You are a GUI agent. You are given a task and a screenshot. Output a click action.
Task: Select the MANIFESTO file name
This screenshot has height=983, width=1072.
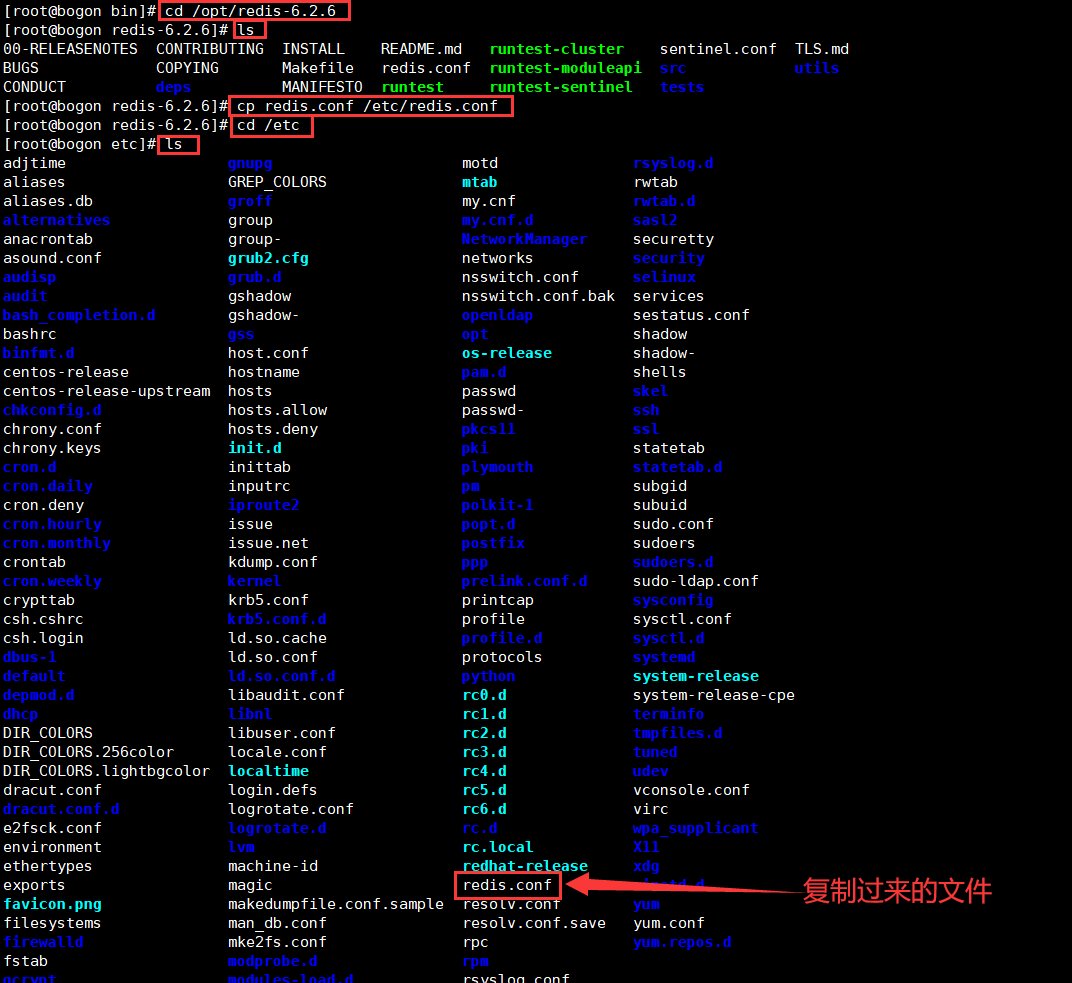pos(322,87)
